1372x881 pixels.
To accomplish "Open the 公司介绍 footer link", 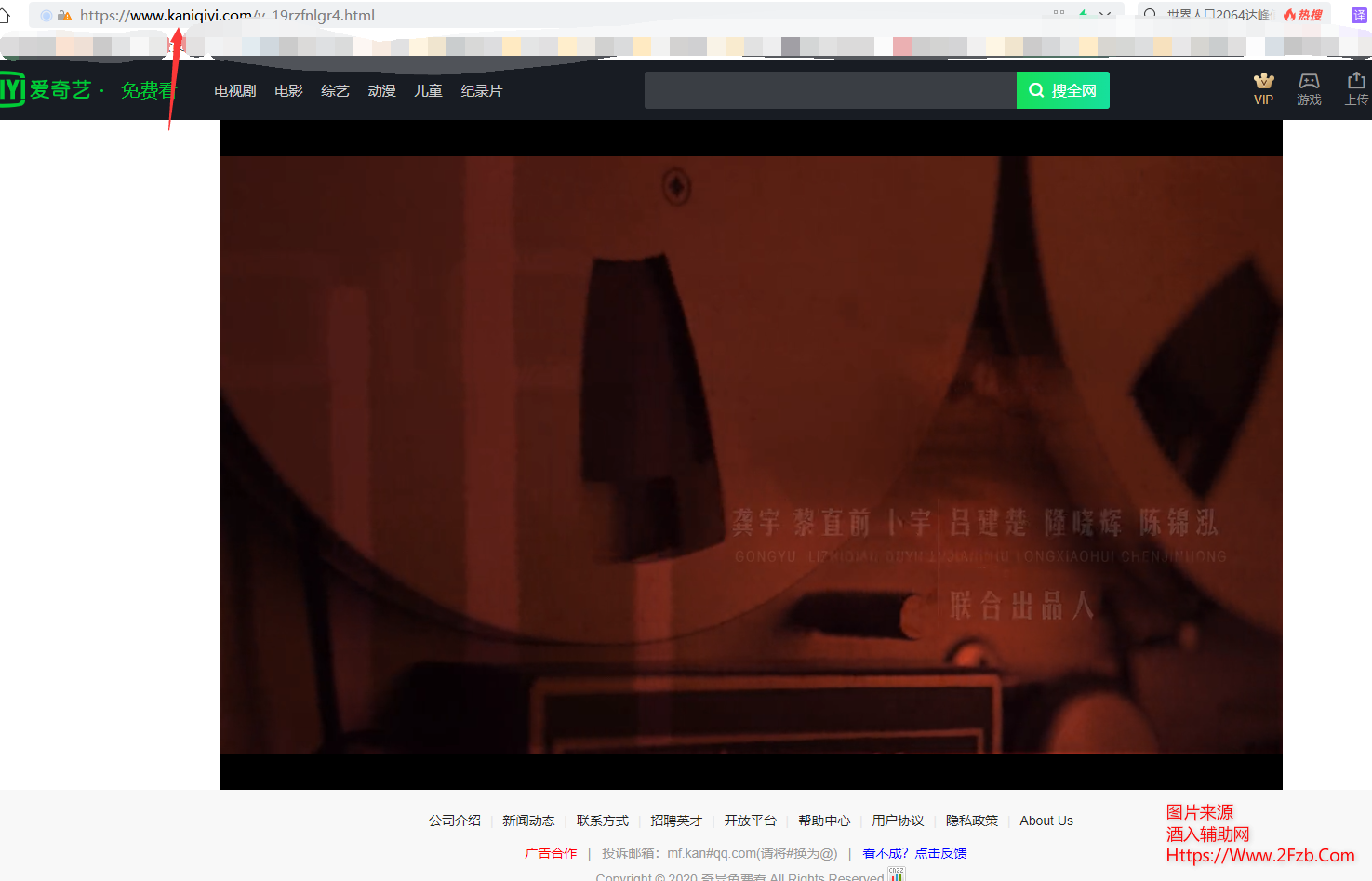I will tap(455, 821).
